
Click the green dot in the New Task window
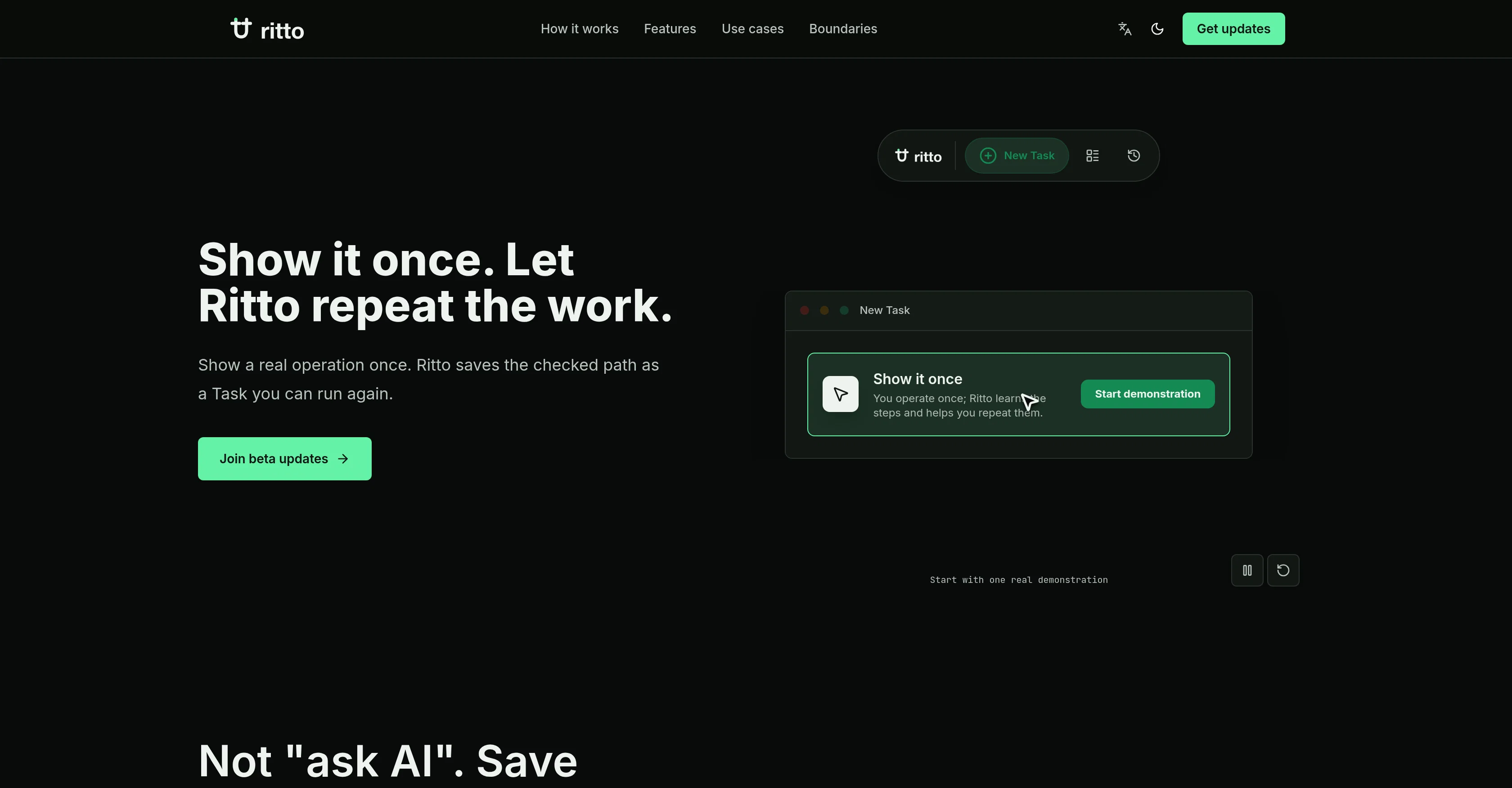pyautogui.click(x=844, y=310)
